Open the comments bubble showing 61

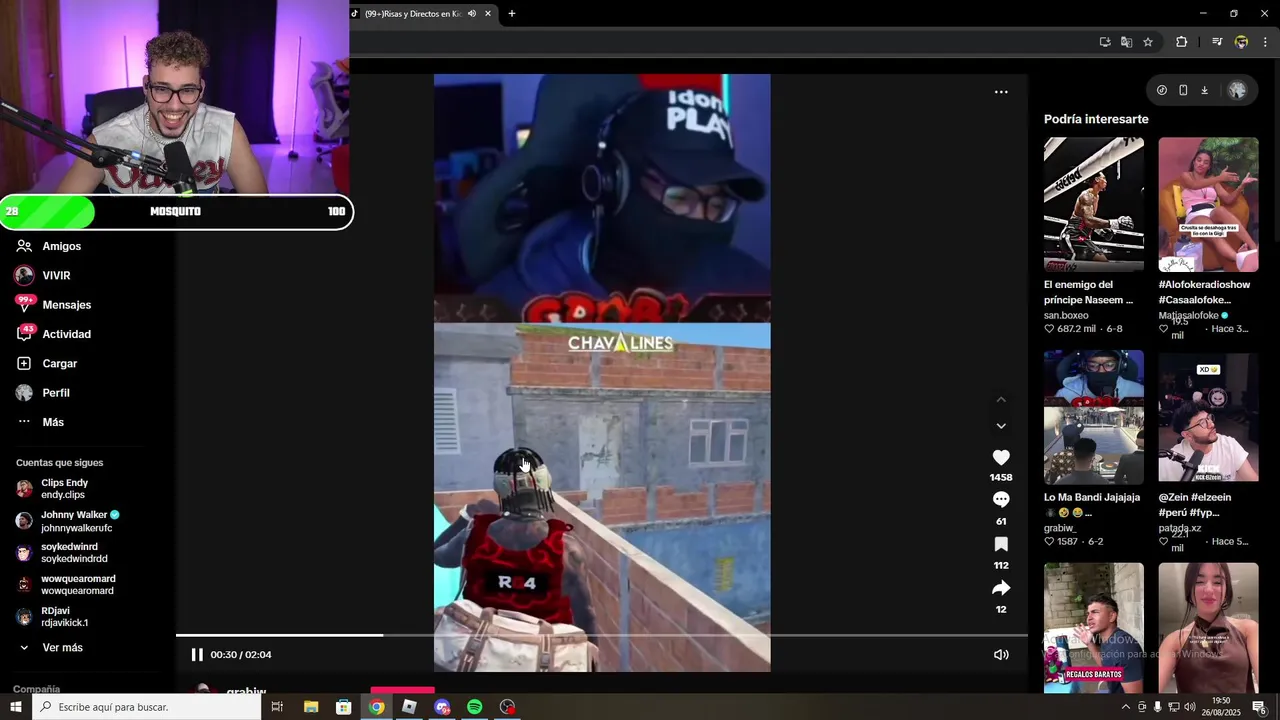point(1001,499)
